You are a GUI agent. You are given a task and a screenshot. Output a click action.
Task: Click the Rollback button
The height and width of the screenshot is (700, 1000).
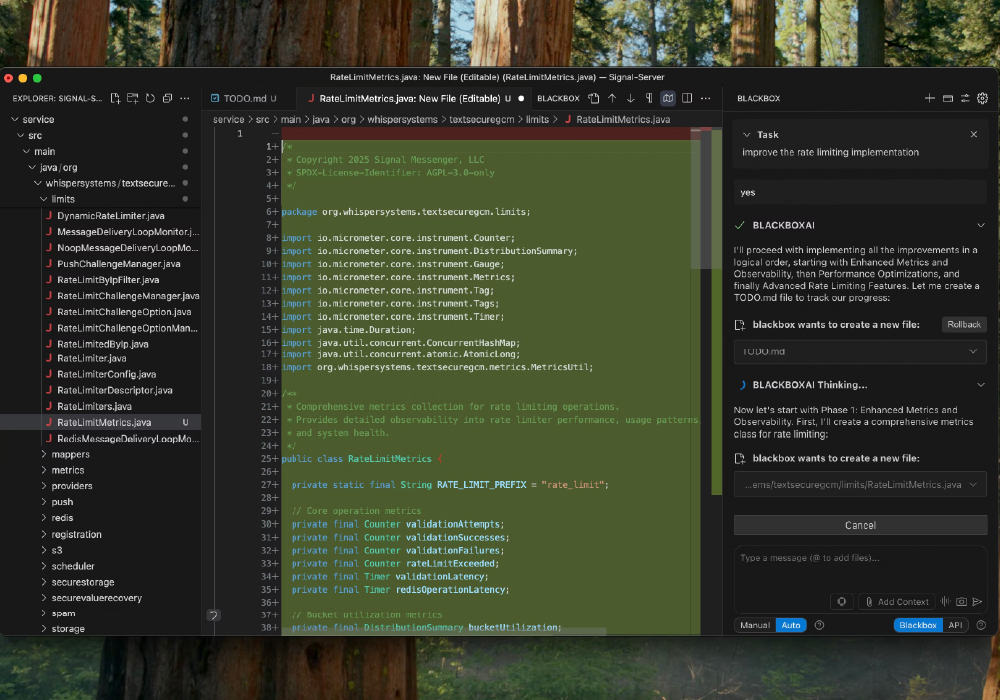964,324
